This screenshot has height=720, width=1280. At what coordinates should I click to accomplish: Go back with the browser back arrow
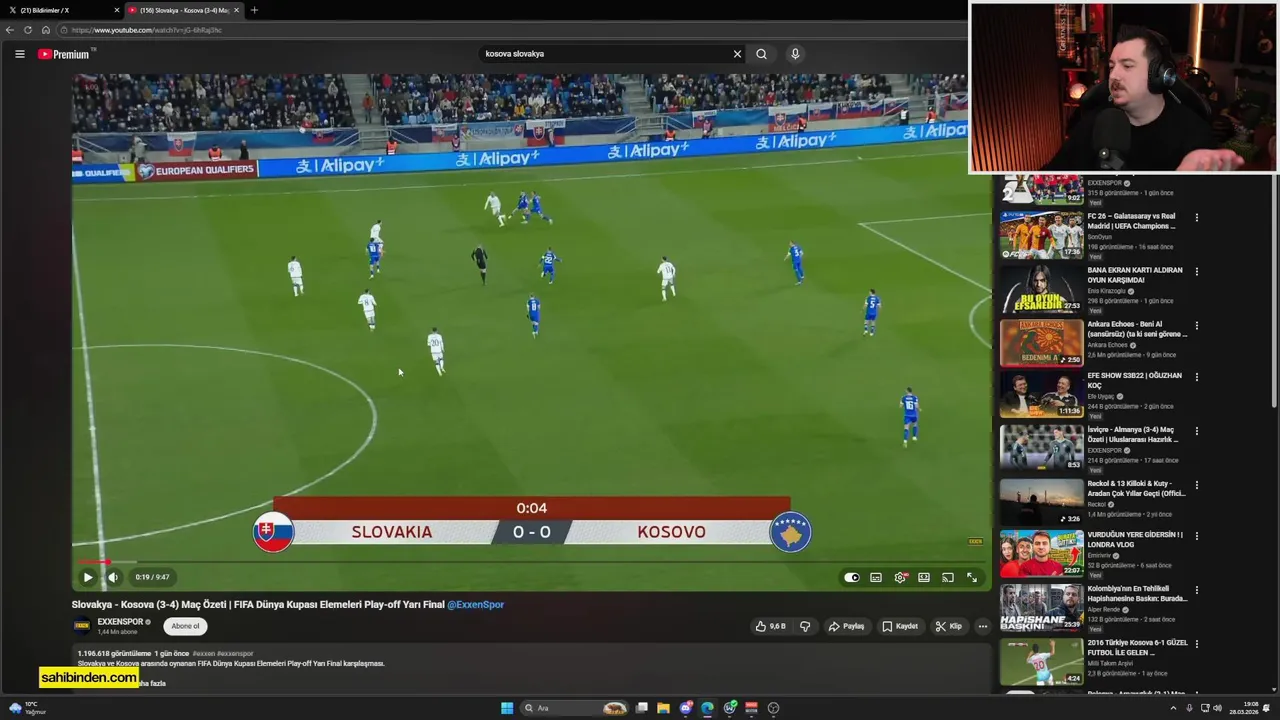pyautogui.click(x=10, y=30)
